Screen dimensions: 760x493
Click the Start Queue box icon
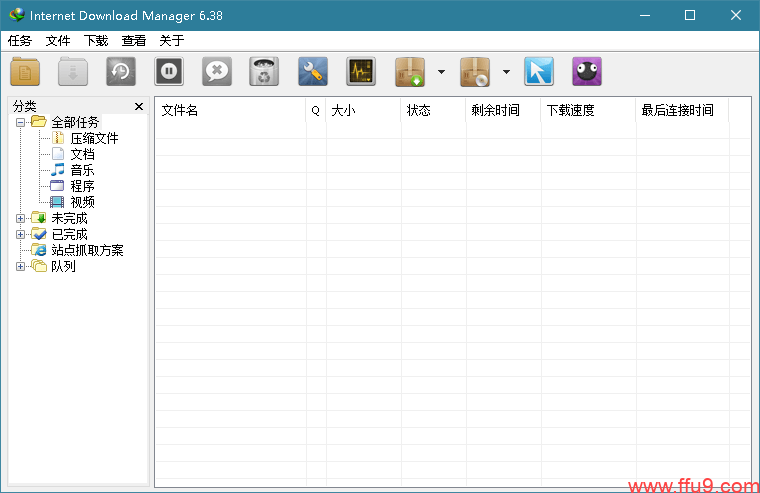point(410,72)
